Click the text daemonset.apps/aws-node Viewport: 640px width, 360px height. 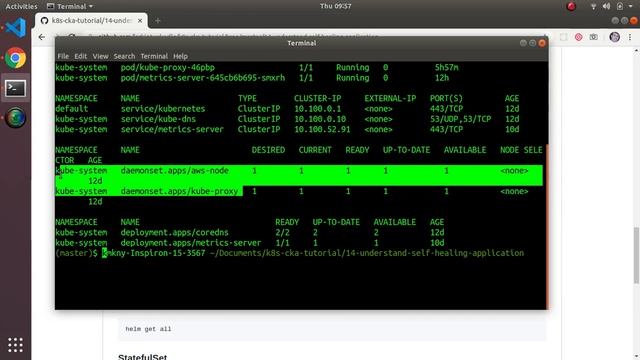(174, 171)
